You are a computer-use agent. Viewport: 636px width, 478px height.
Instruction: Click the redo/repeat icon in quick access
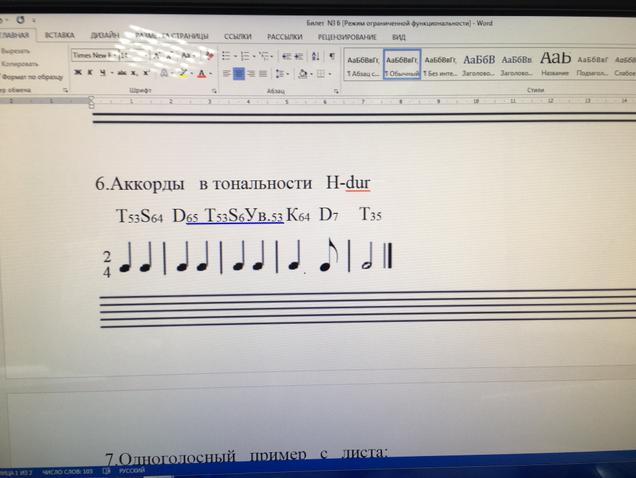(20, 19)
